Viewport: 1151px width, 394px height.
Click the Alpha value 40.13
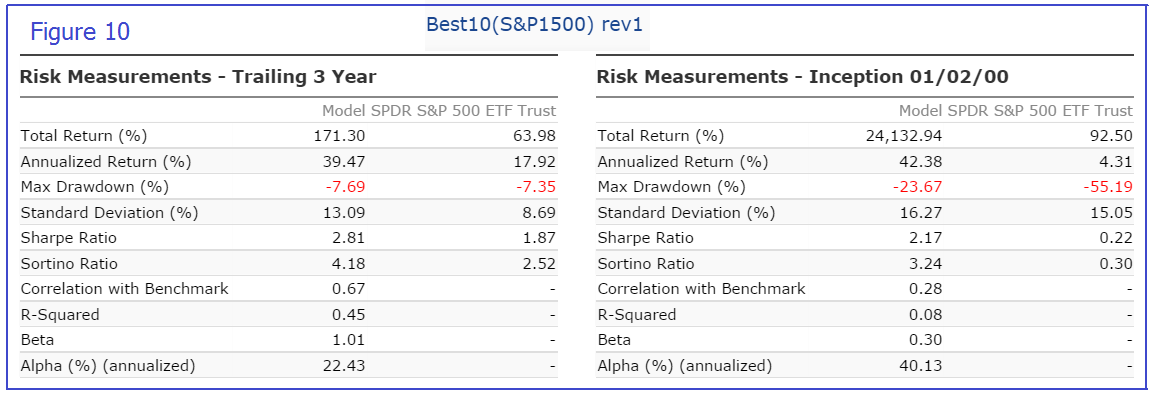pos(924,366)
